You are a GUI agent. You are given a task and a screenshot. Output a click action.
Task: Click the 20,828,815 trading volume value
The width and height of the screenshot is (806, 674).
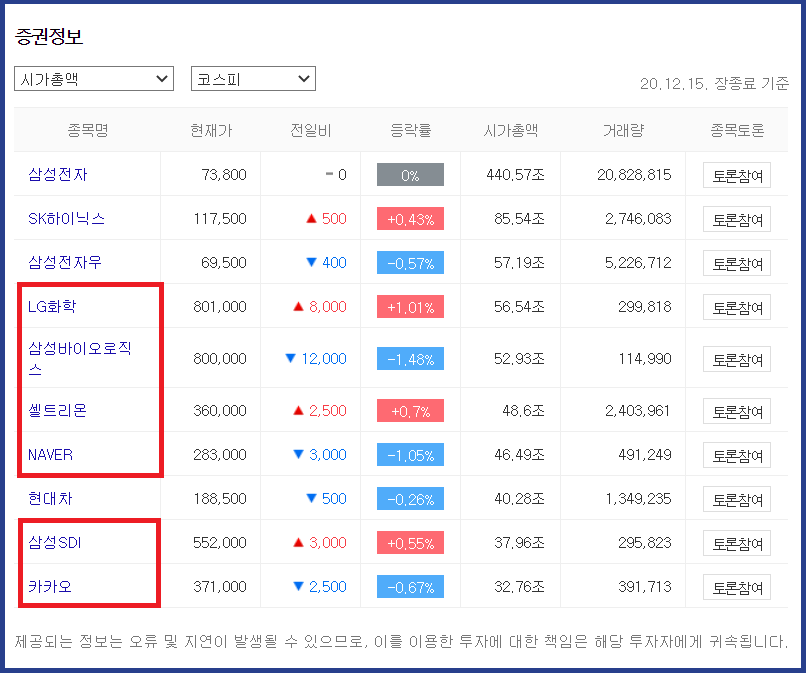point(634,175)
